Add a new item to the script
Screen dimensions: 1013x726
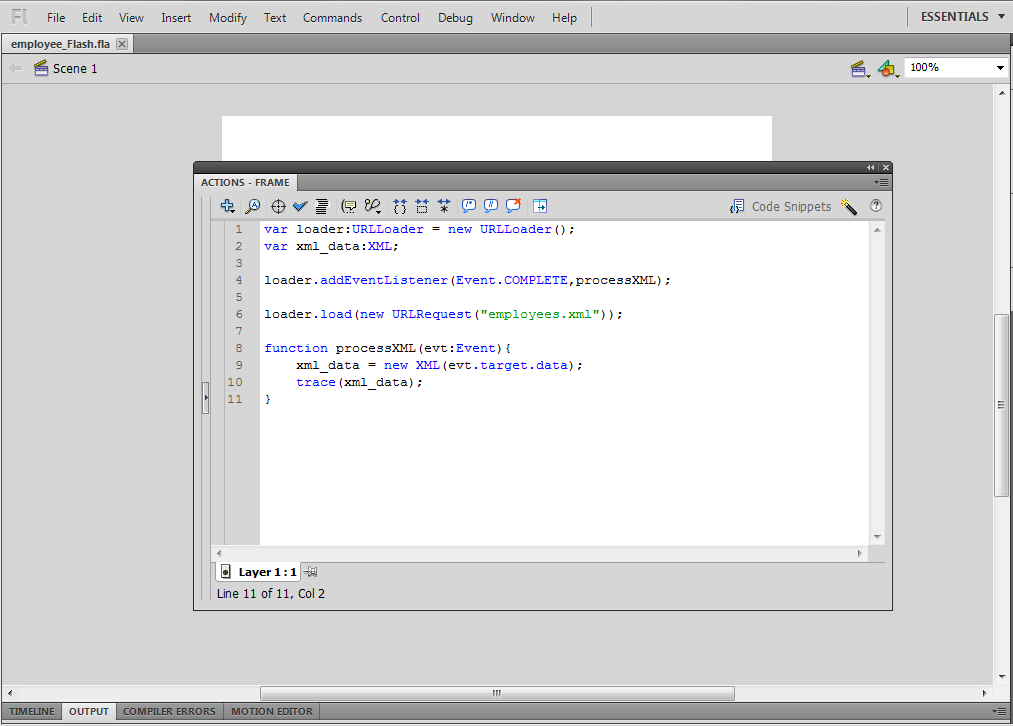[227, 206]
